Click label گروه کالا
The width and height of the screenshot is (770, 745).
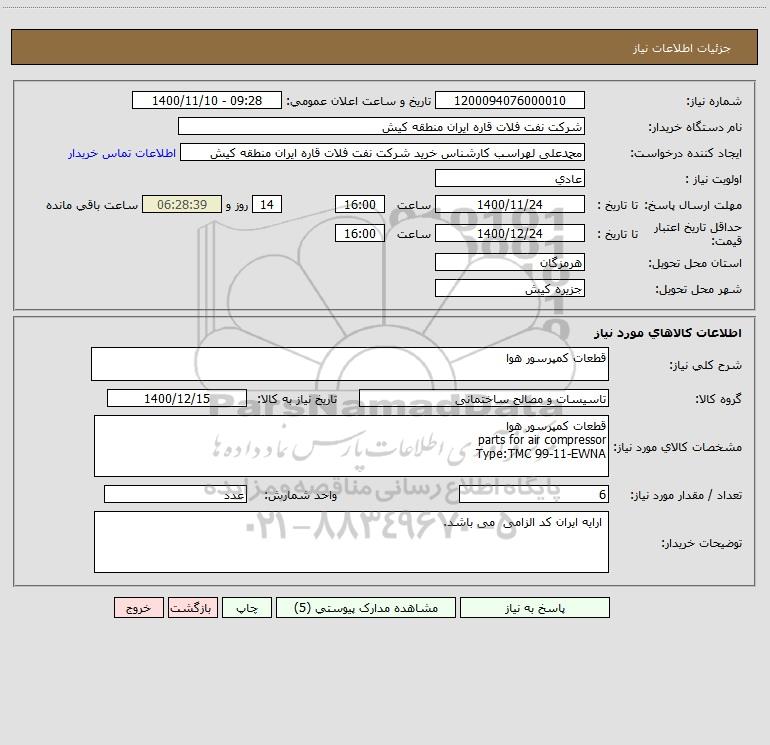[x=718, y=399]
